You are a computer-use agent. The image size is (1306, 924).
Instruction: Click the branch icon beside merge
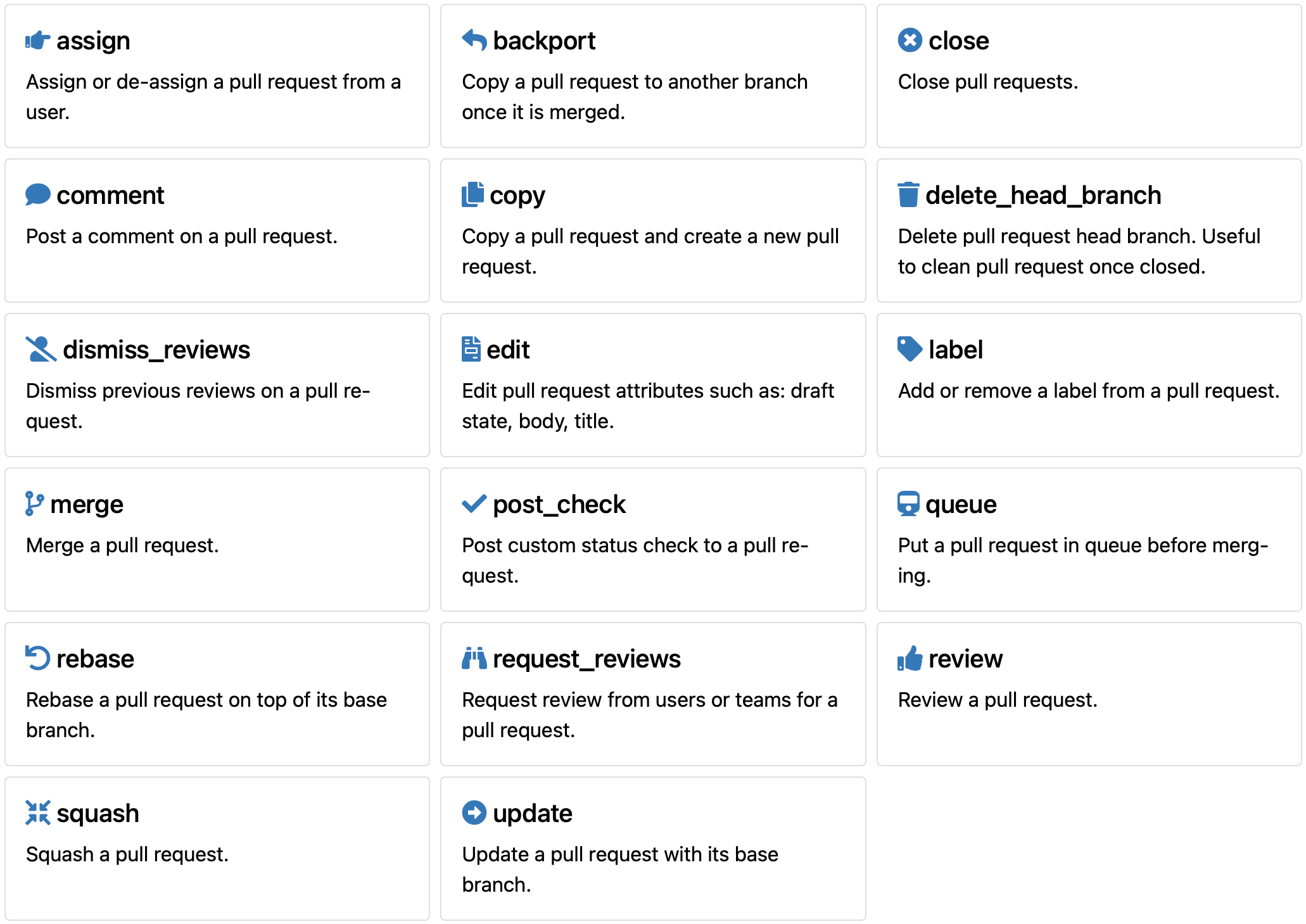click(34, 503)
